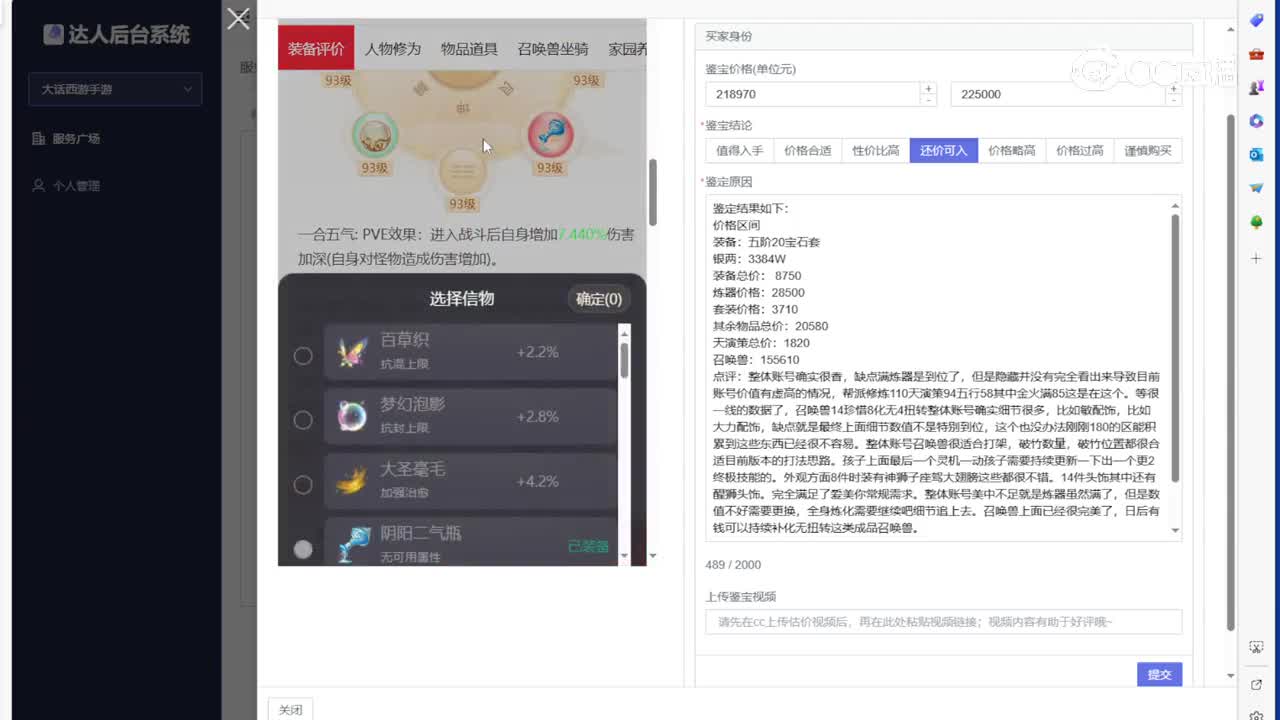Viewport: 1280px width, 720px height.
Task: Increase the 218970 price with plus stepper
Action: [928, 88]
